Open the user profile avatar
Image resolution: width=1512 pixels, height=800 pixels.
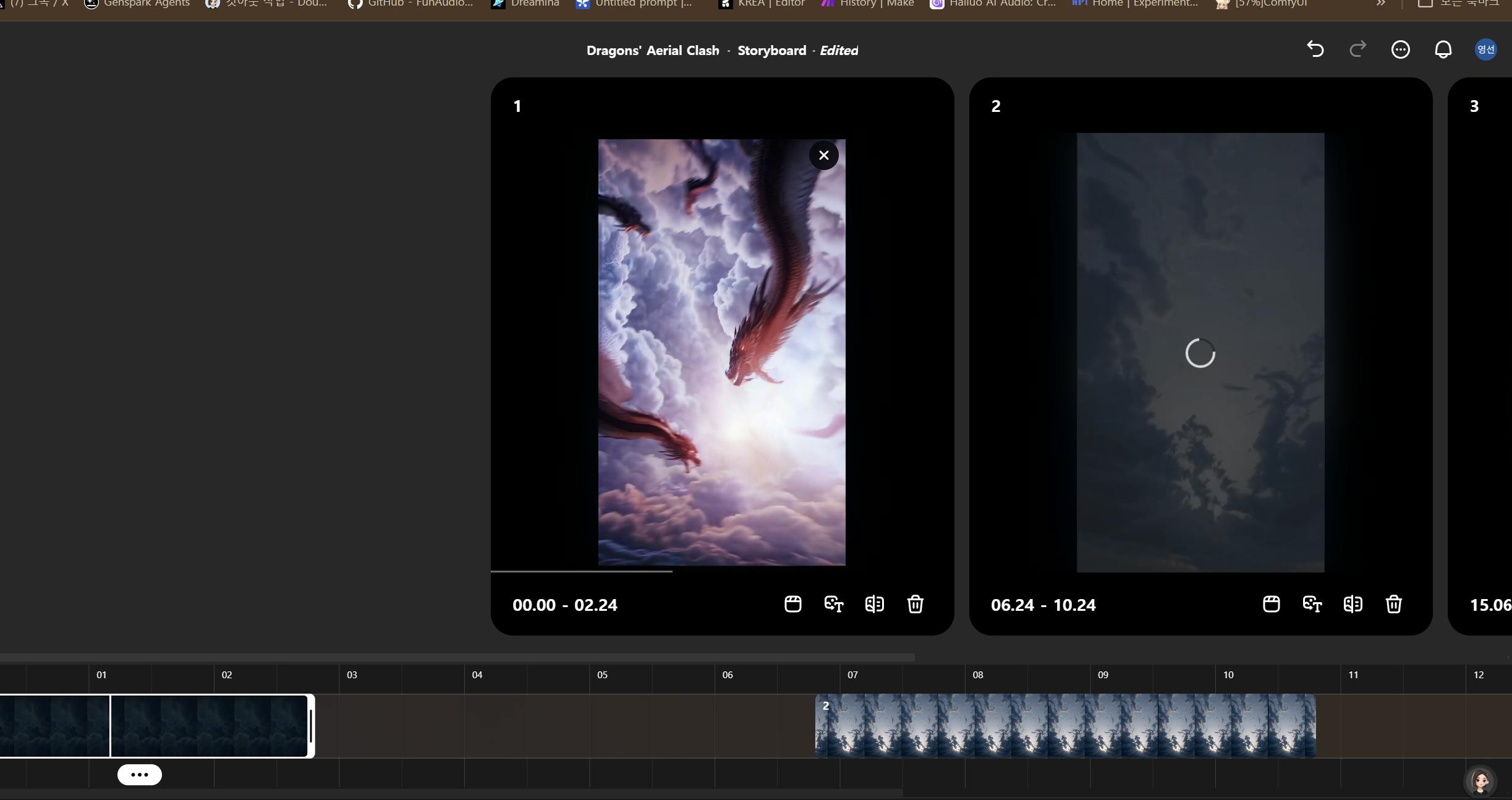click(1485, 49)
